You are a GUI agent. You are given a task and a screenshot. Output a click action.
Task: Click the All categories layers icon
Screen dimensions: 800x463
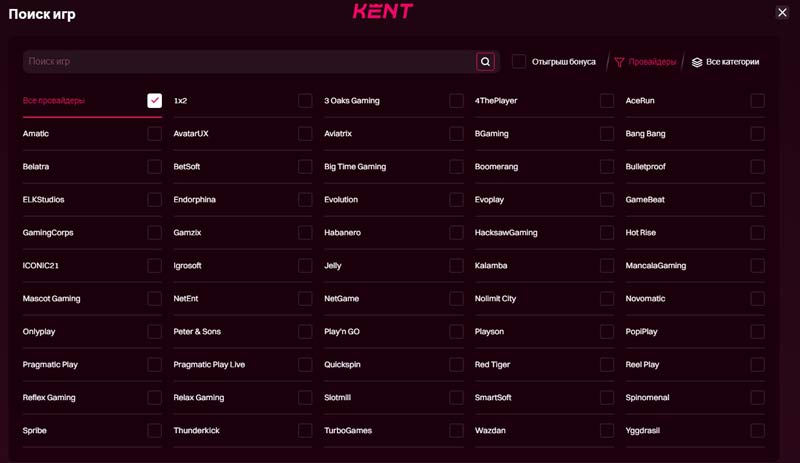click(697, 62)
